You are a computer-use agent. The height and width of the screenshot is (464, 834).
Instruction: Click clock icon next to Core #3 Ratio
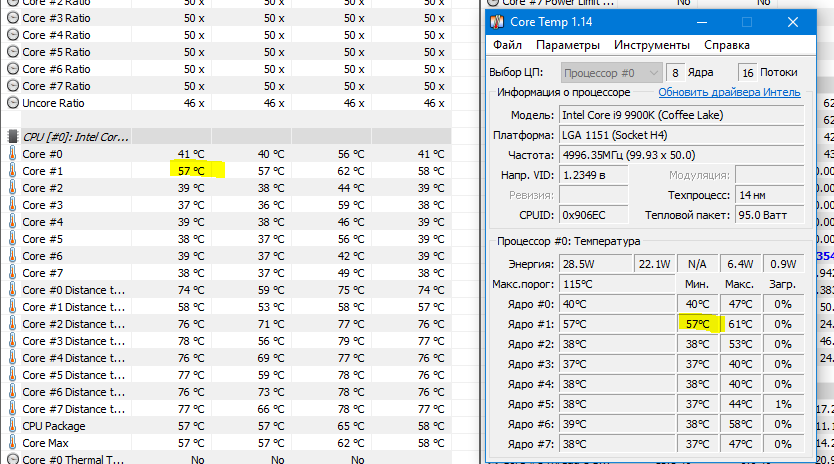point(12,18)
